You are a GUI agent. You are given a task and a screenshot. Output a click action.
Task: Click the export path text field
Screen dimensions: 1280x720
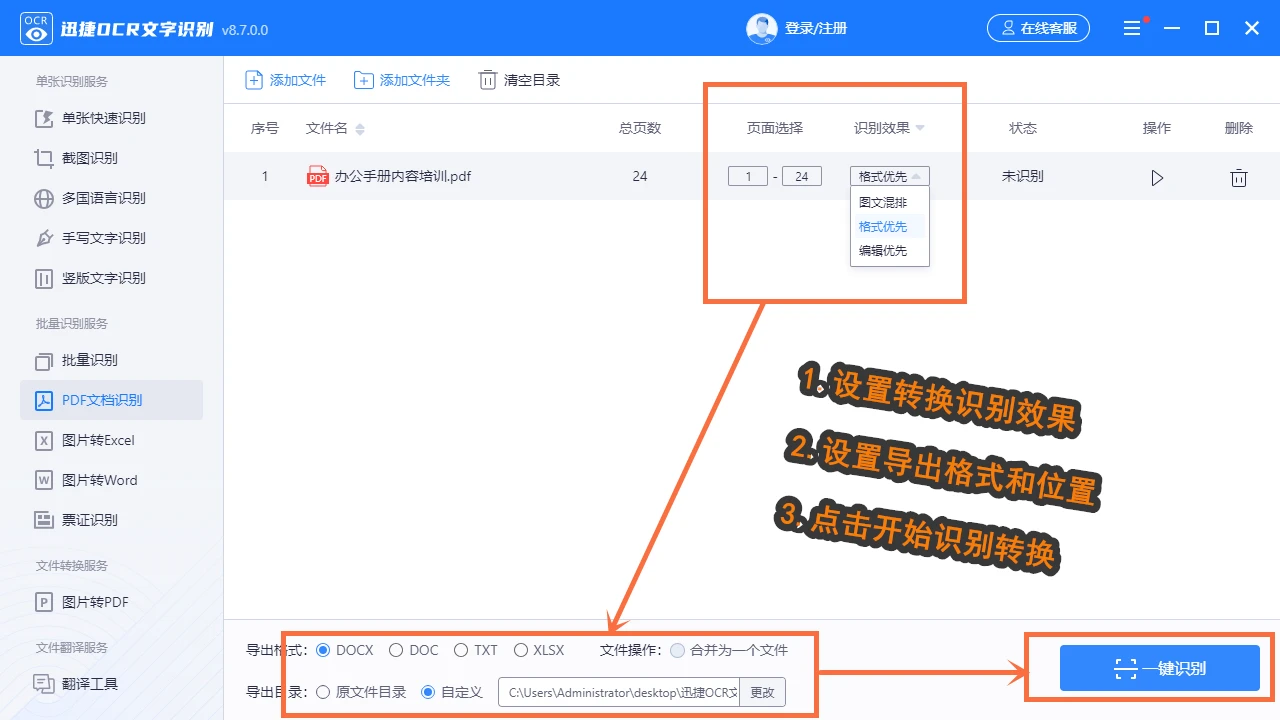click(619, 692)
